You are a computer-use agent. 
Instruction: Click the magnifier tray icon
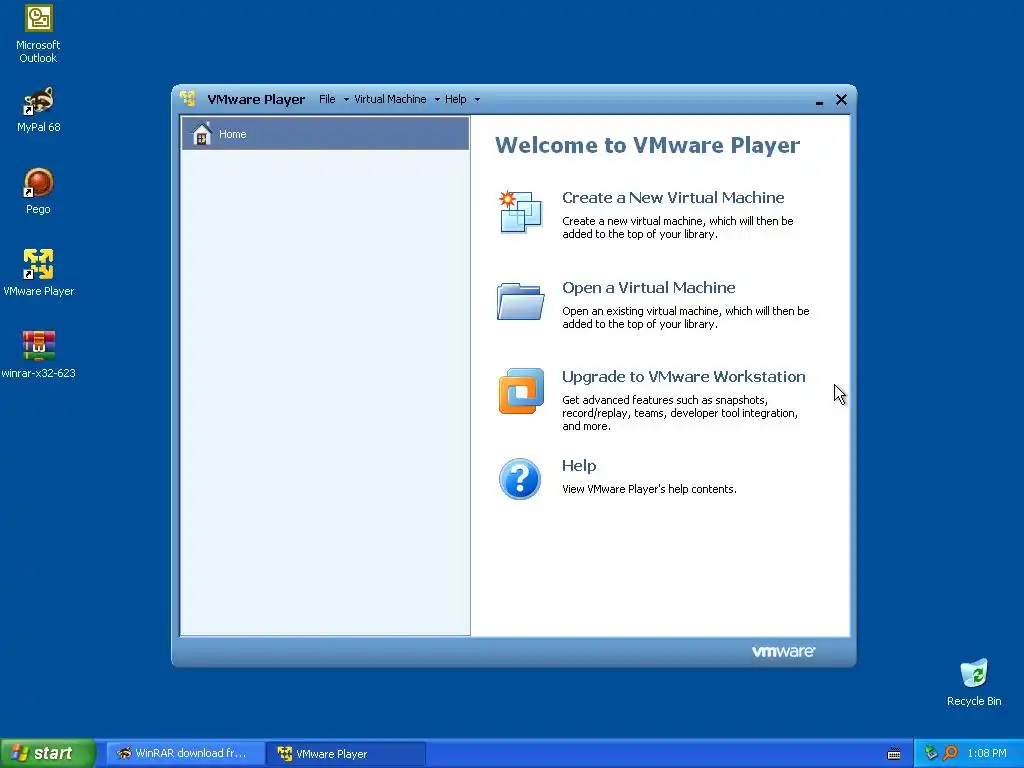(950, 753)
